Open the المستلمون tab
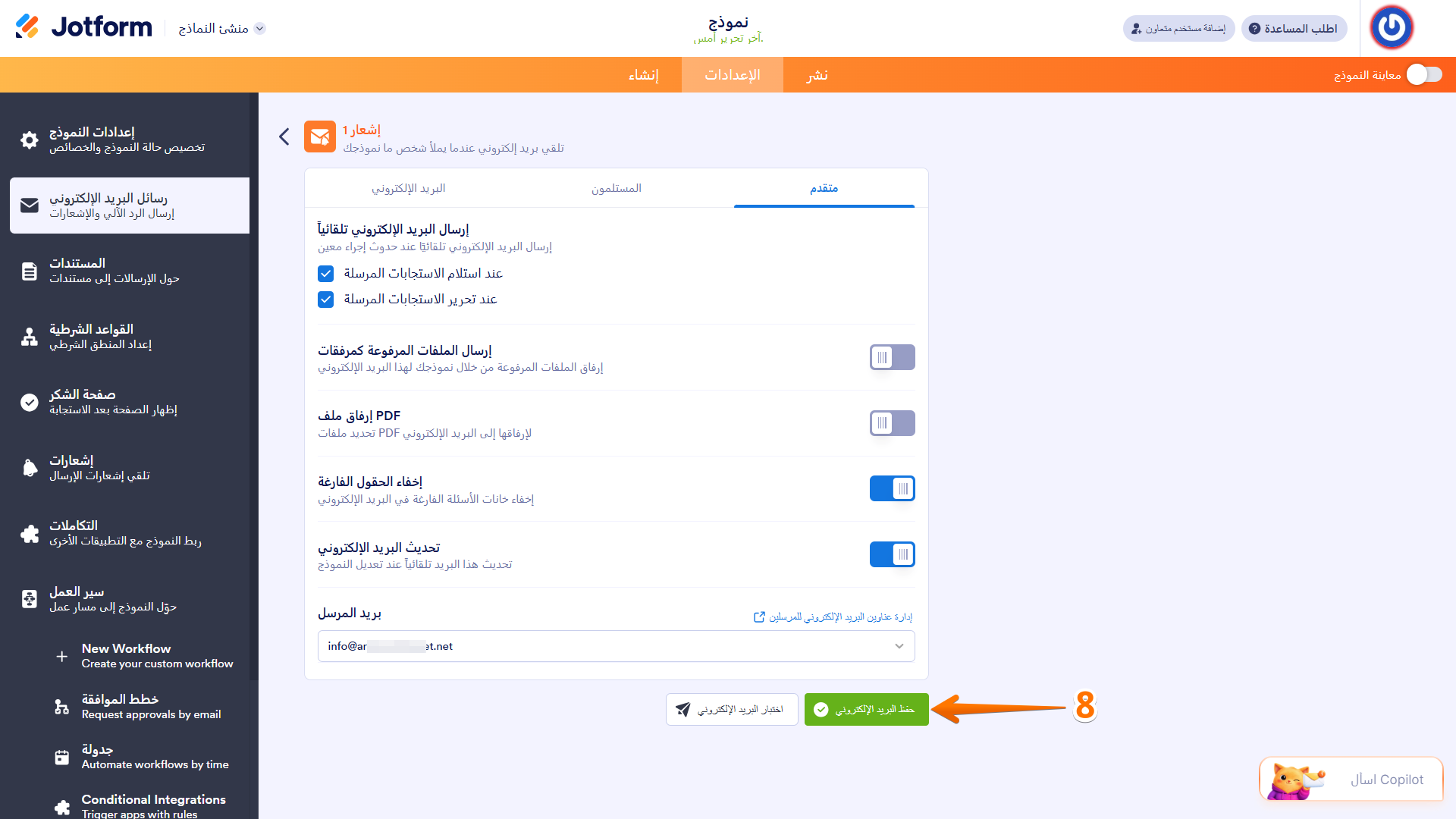Viewport: 1456px width, 819px height. pyautogui.click(x=616, y=188)
